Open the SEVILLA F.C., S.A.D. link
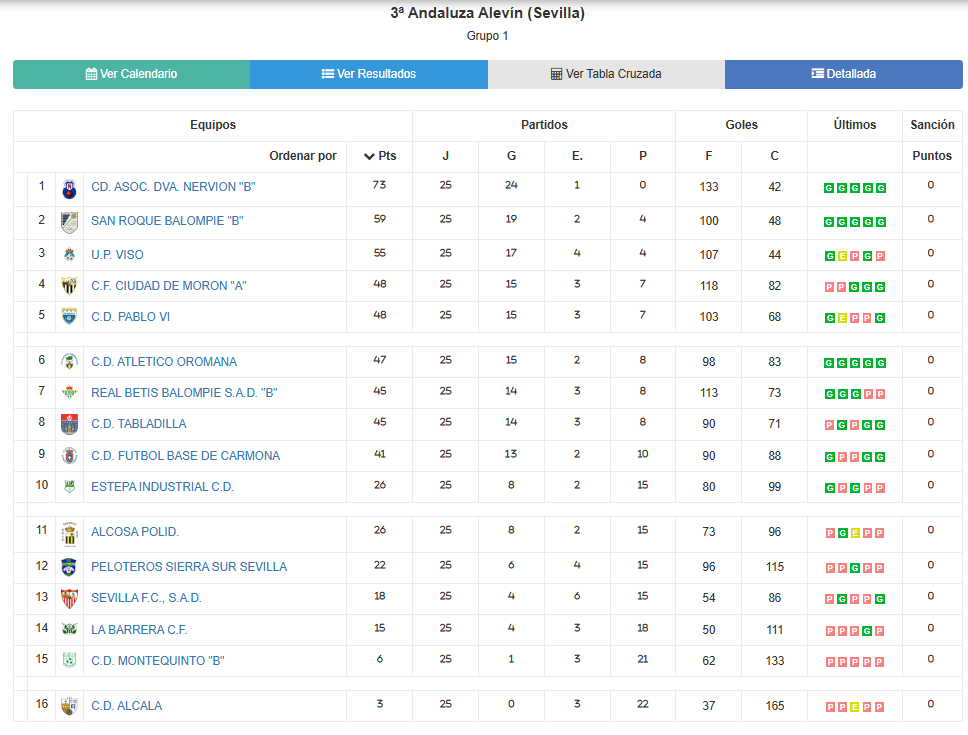 click(146, 598)
